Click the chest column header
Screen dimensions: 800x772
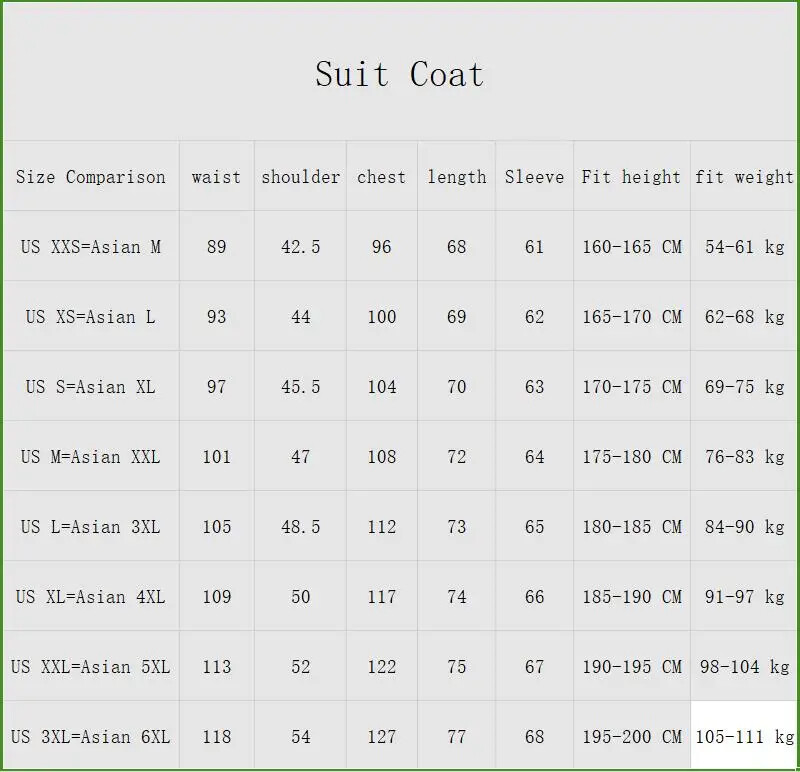coord(381,177)
